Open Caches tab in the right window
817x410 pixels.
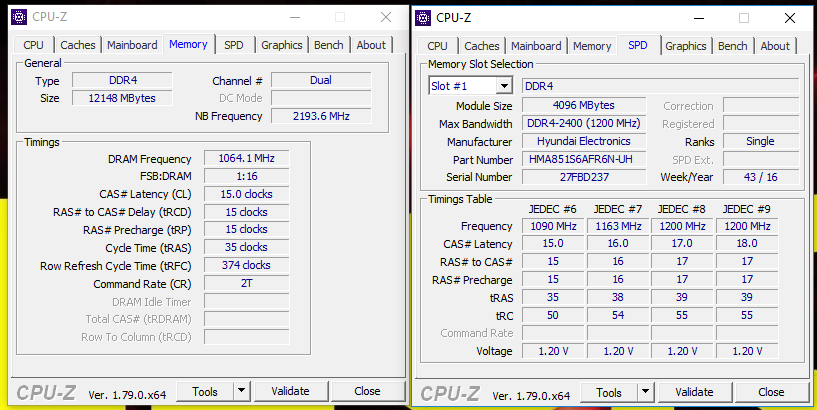pyautogui.click(x=481, y=46)
